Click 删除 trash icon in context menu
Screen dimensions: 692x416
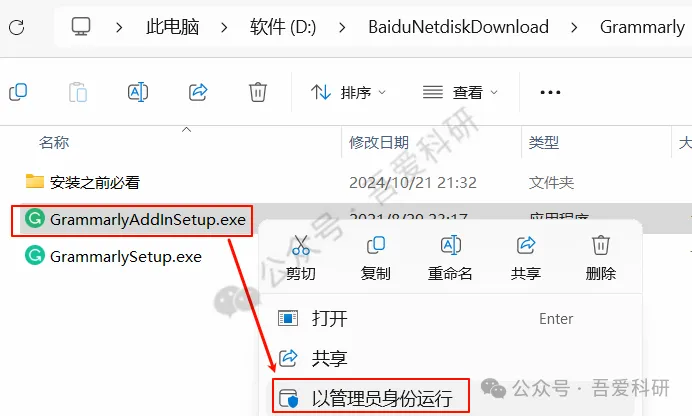(x=601, y=245)
